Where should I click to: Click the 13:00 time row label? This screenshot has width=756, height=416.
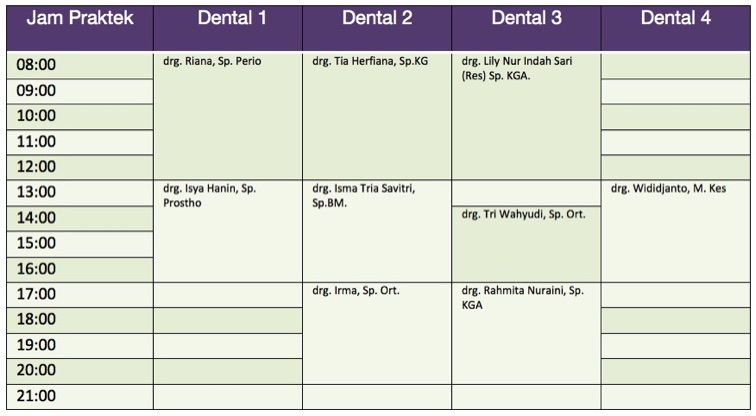point(37,192)
